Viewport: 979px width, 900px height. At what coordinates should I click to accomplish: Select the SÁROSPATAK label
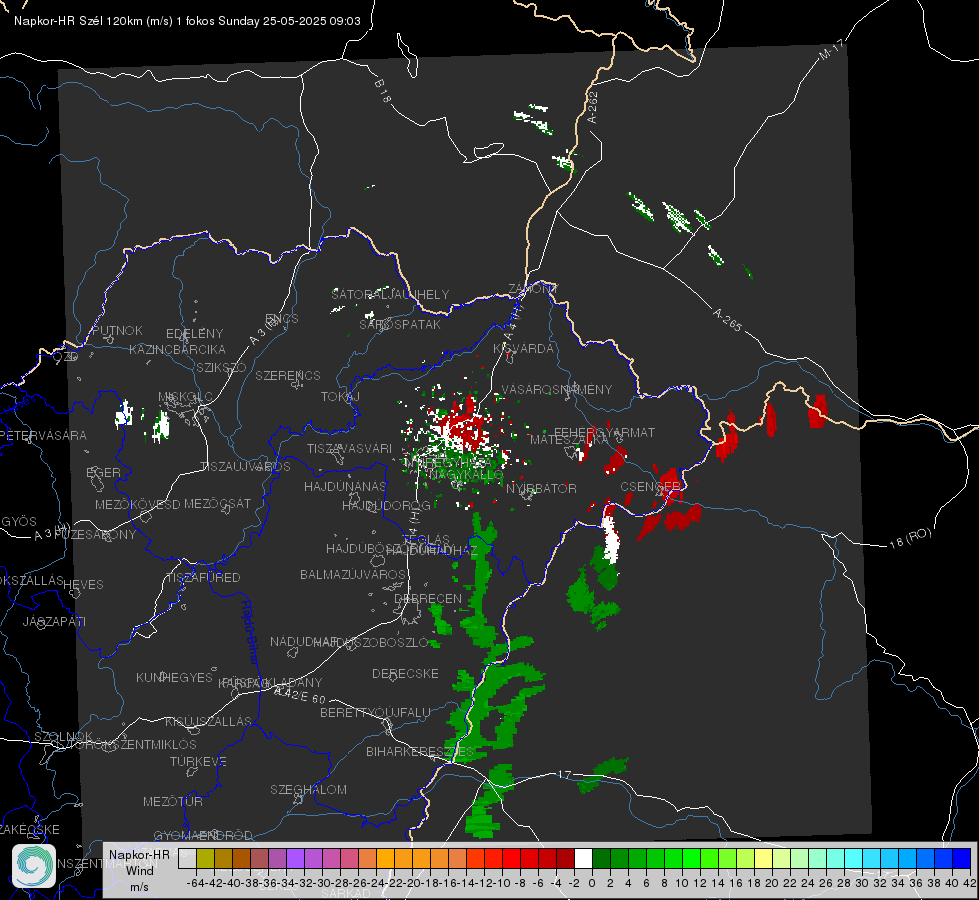[400, 324]
